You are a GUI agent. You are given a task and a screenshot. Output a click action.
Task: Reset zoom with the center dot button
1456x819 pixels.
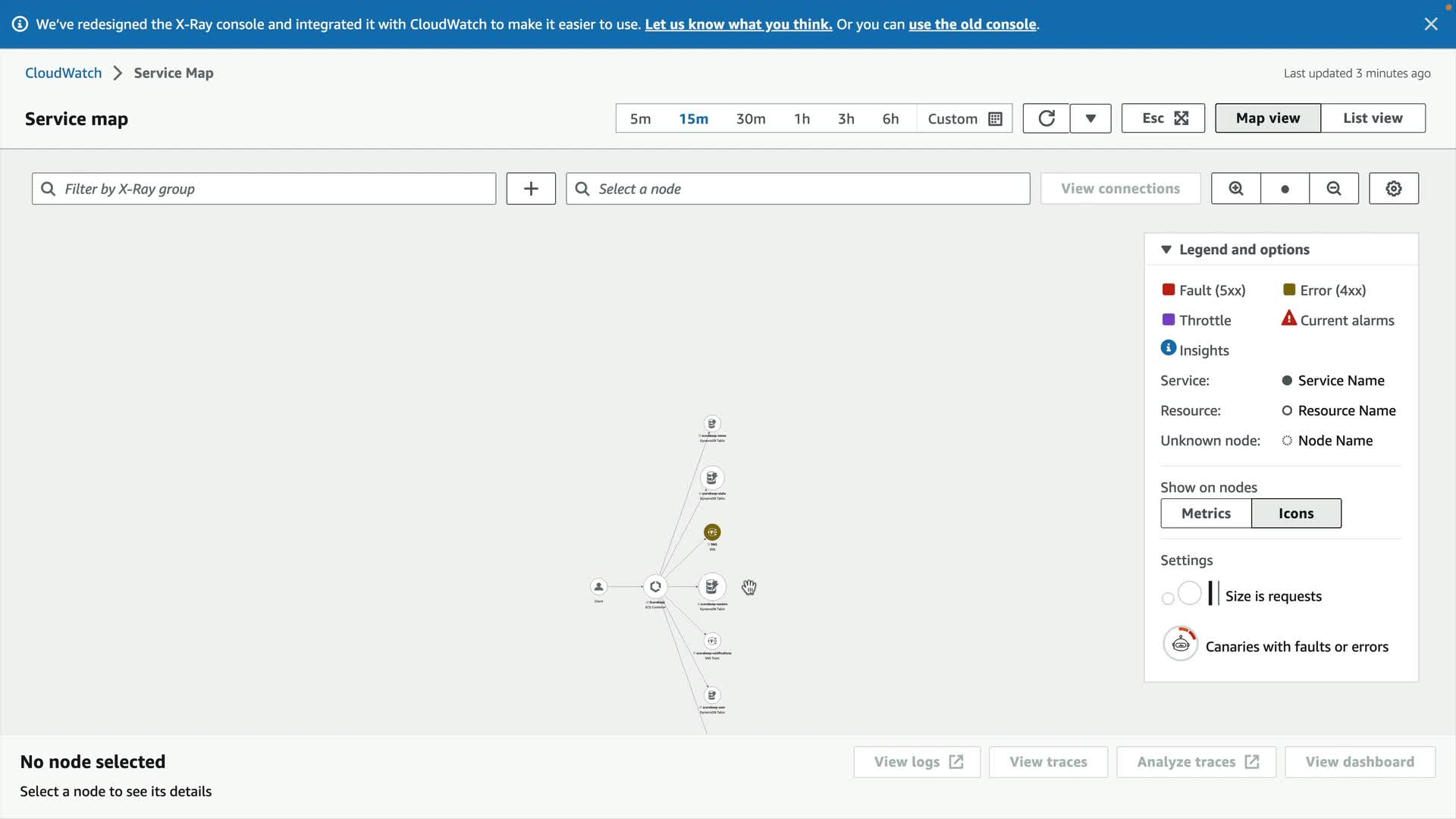(x=1285, y=189)
